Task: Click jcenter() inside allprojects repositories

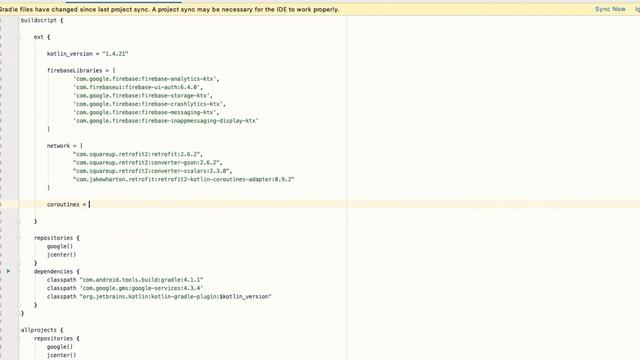Action: coord(61,355)
